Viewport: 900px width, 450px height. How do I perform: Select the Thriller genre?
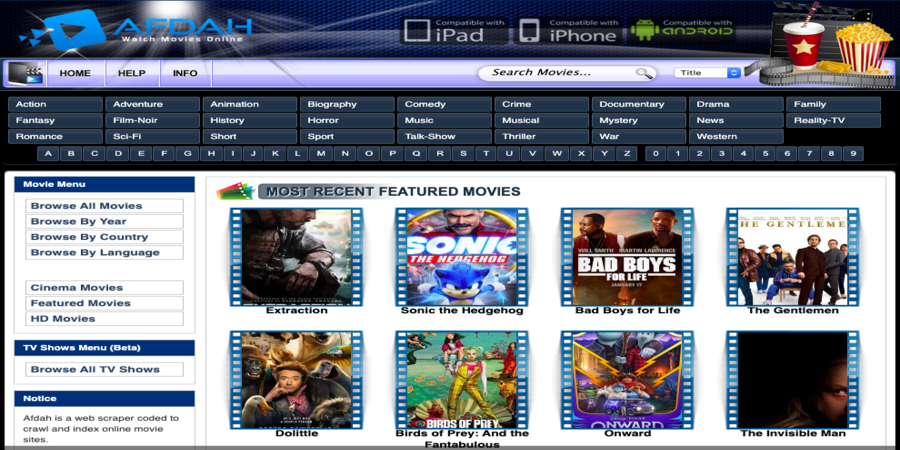(542, 137)
